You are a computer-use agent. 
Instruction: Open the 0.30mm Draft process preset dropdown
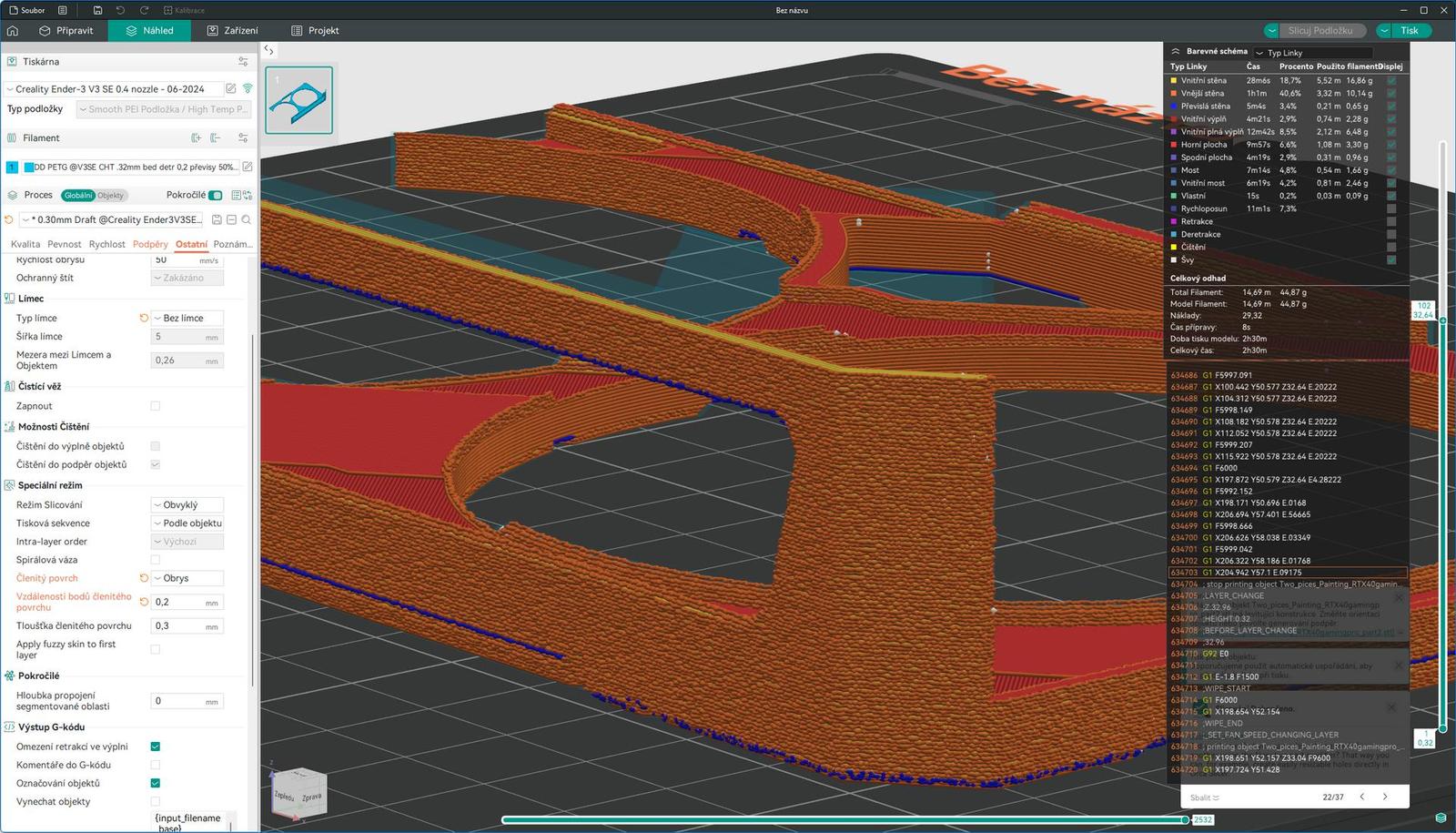click(x=113, y=219)
